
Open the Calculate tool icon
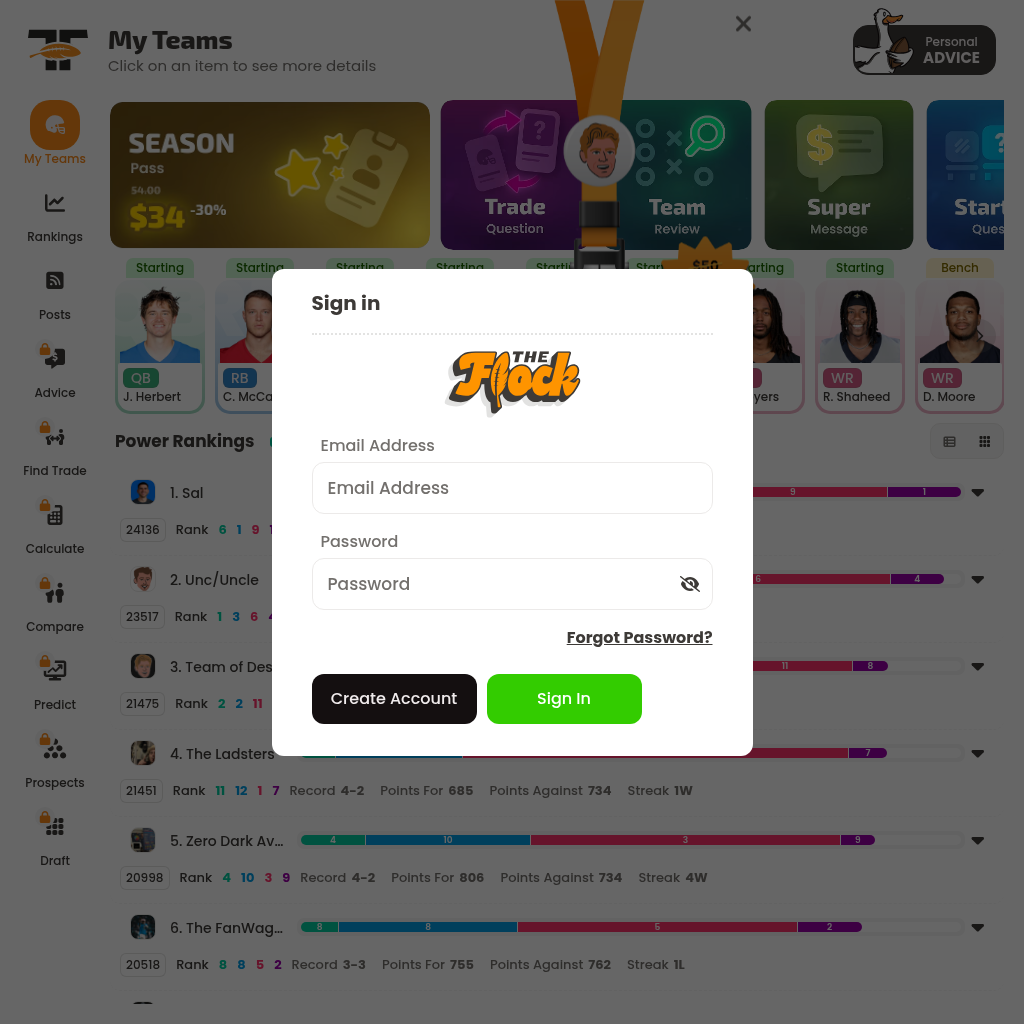click(x=55, y=515)
